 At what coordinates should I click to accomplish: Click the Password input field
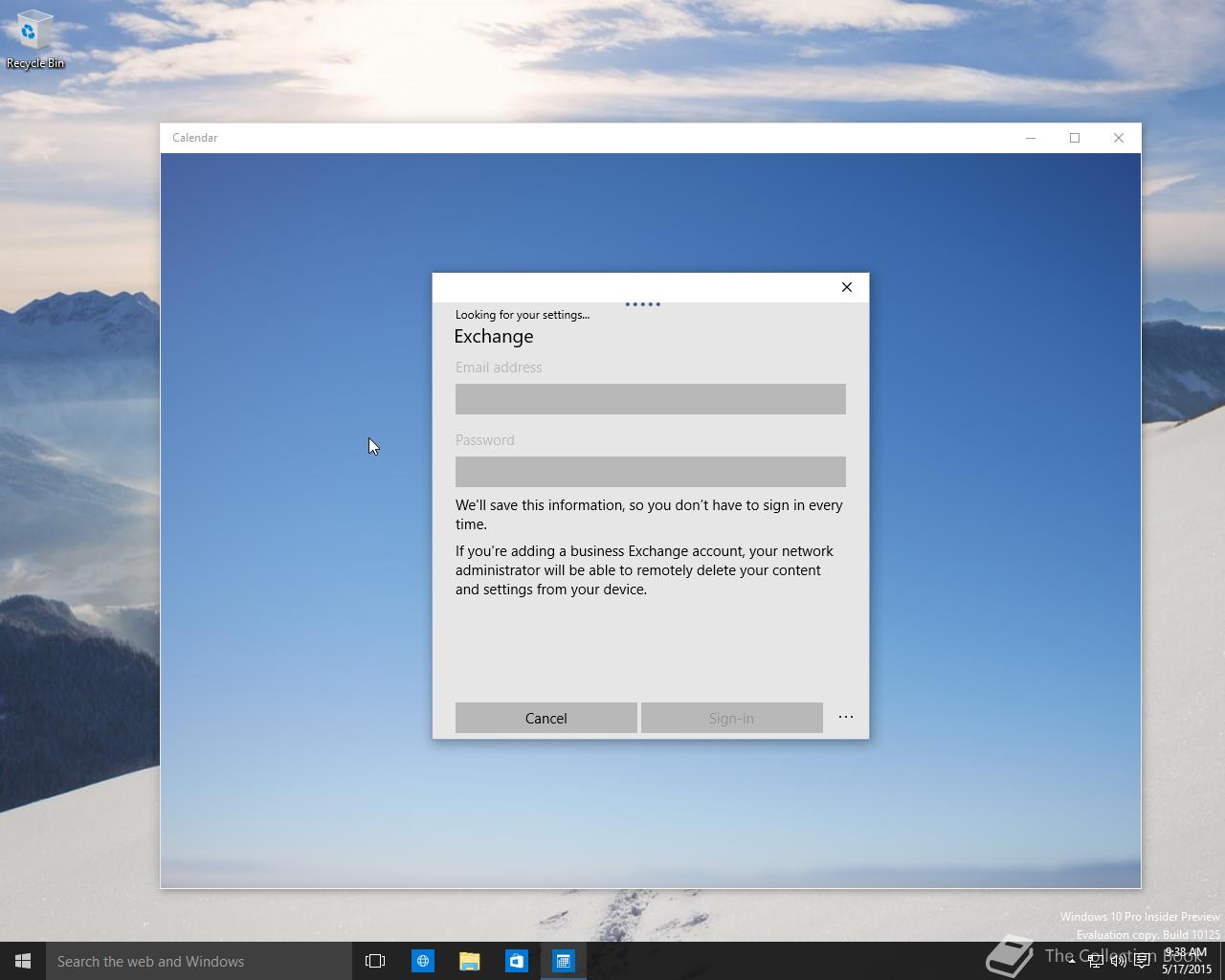coord(651,472)
